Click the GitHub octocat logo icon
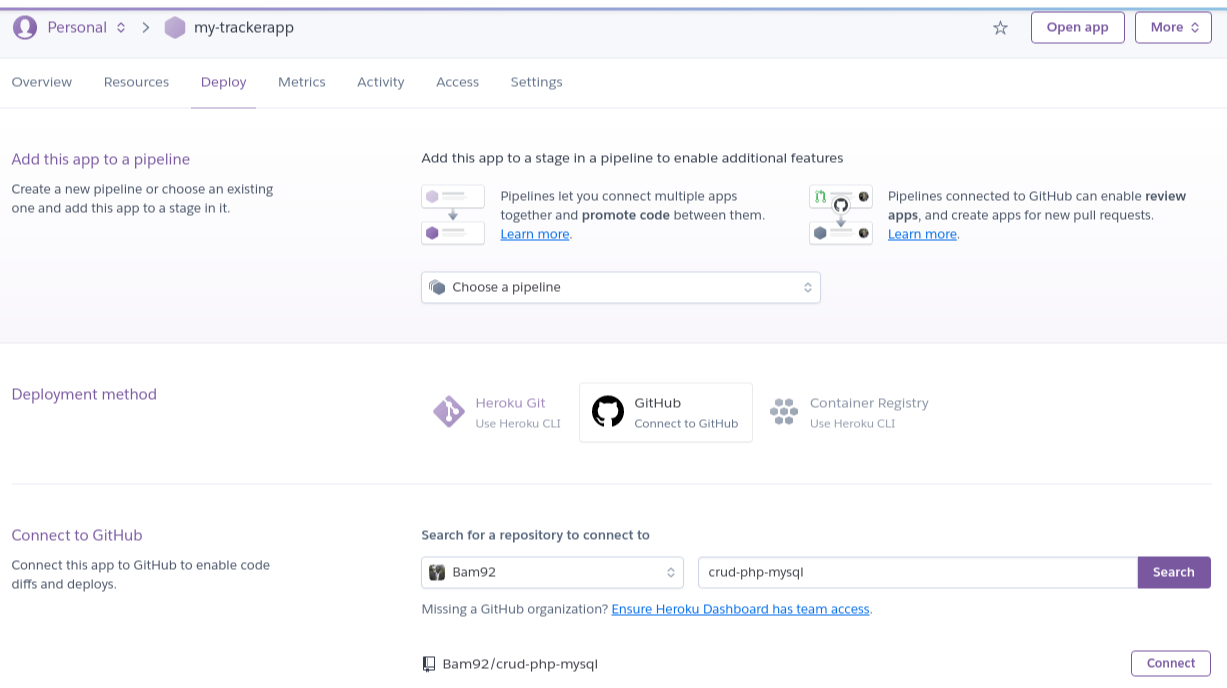 point(608,412)
